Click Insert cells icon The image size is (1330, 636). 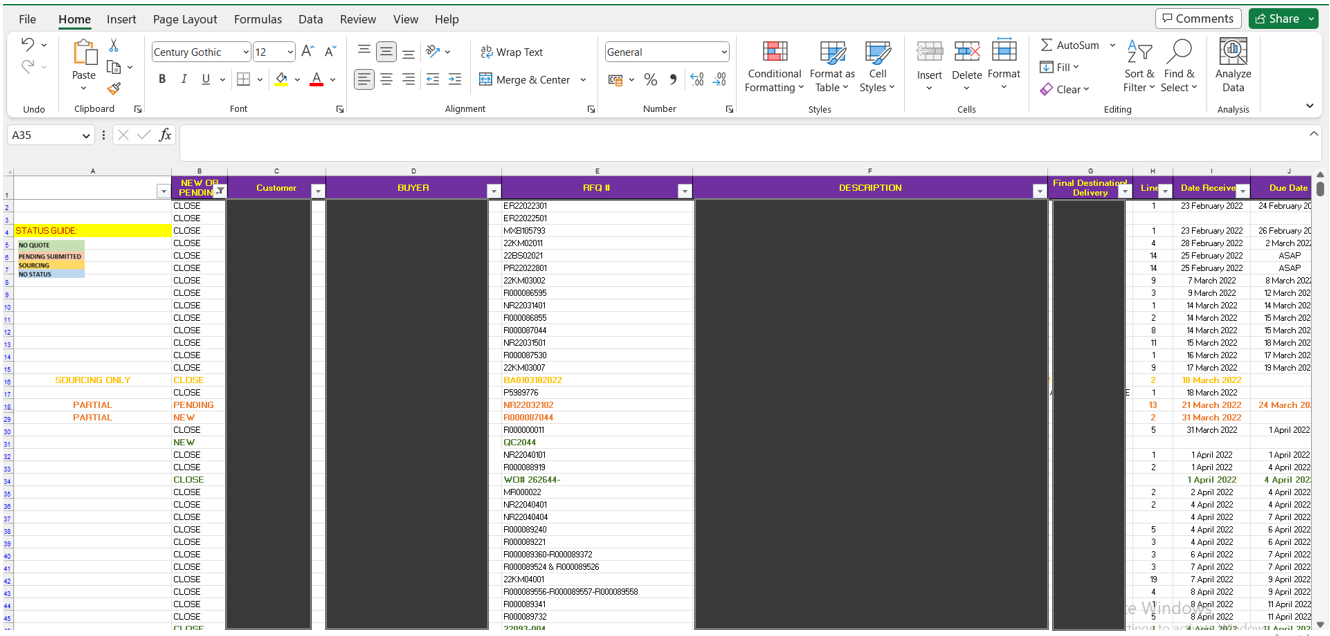(x=930, y=52)
